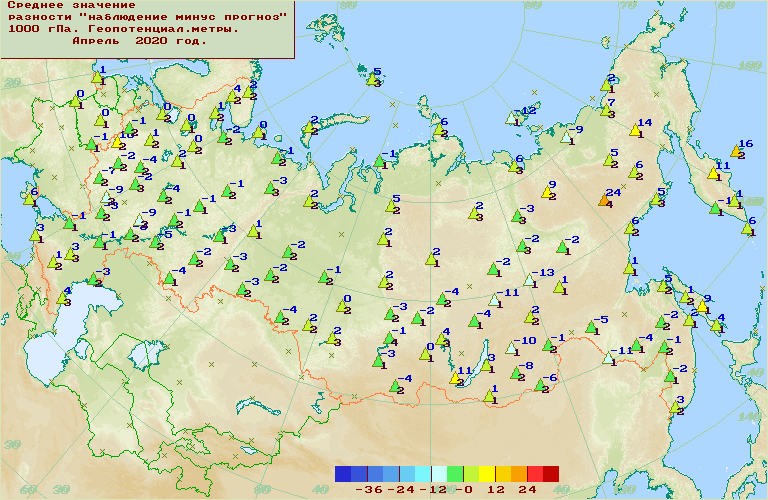Select yellow station marker 11 beside Lake Baikal

click(456, 379)
